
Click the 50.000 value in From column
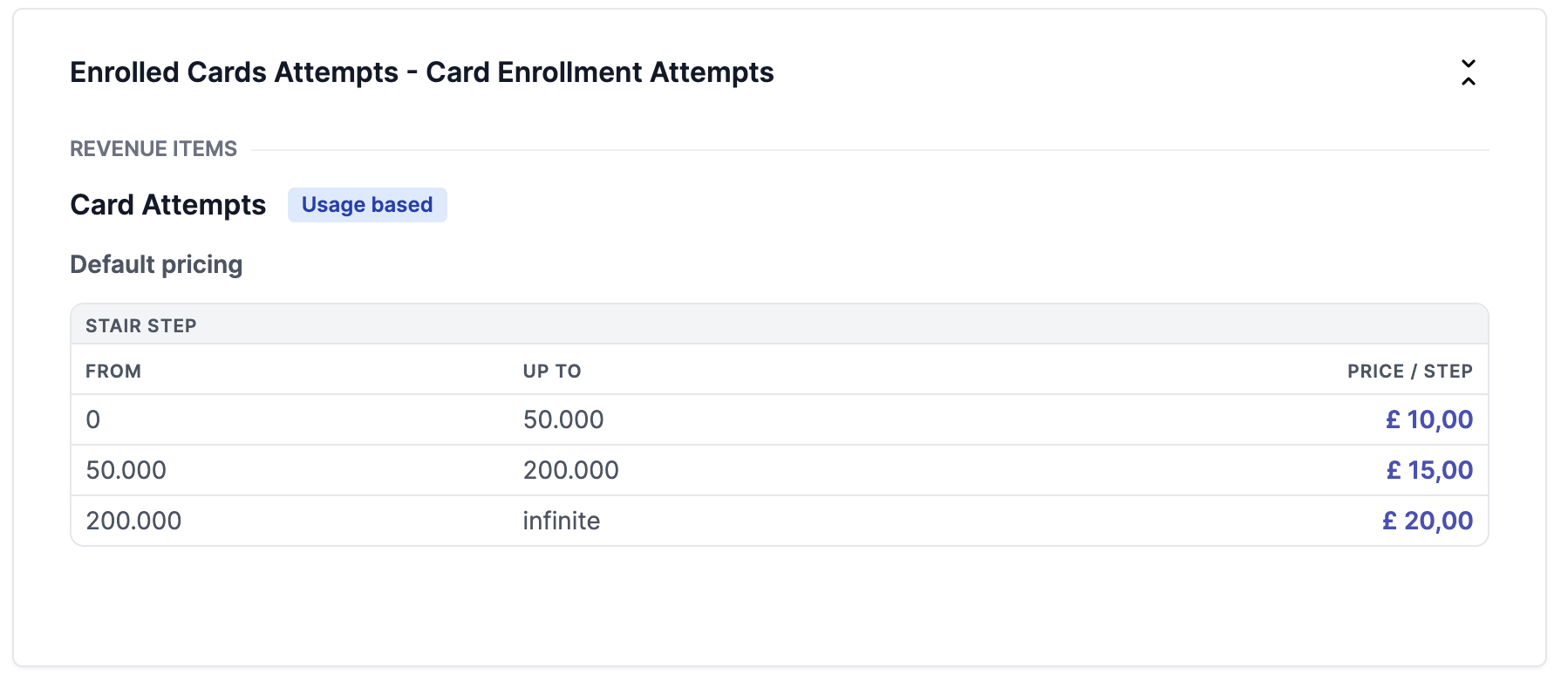(126, 470)
